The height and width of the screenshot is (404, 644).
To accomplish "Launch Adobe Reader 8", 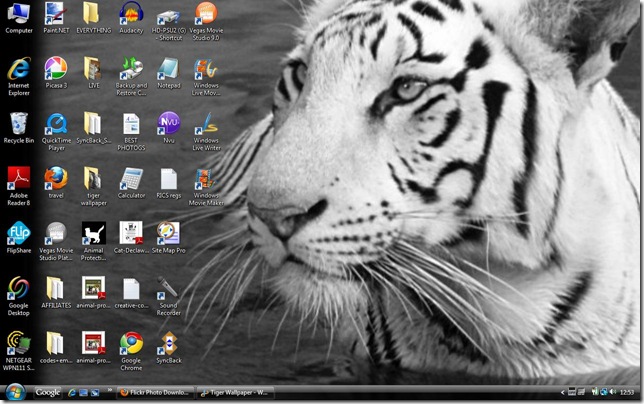I will point(19,186).
